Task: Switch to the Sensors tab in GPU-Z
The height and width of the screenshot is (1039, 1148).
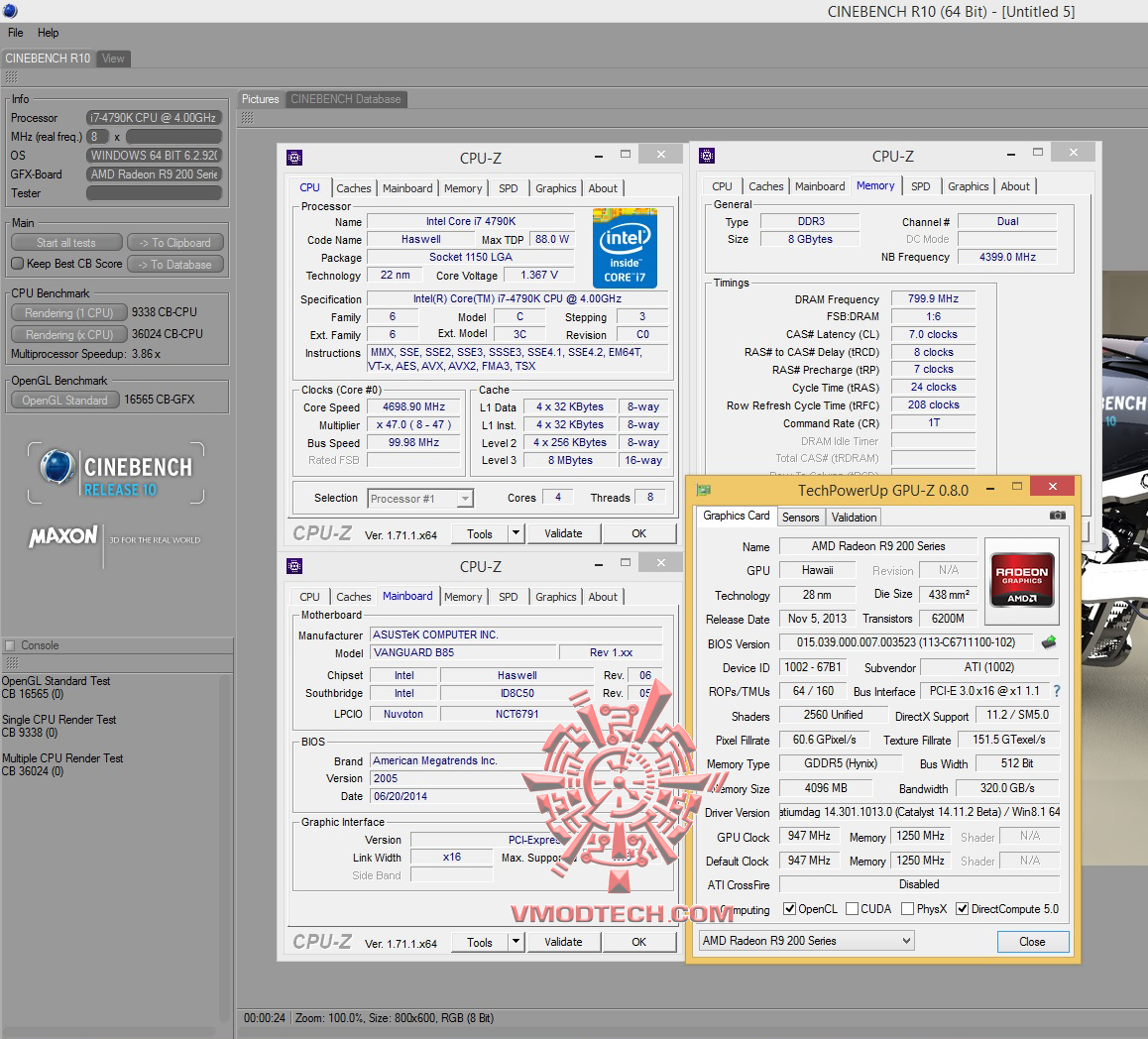Action: pos(800,518)
